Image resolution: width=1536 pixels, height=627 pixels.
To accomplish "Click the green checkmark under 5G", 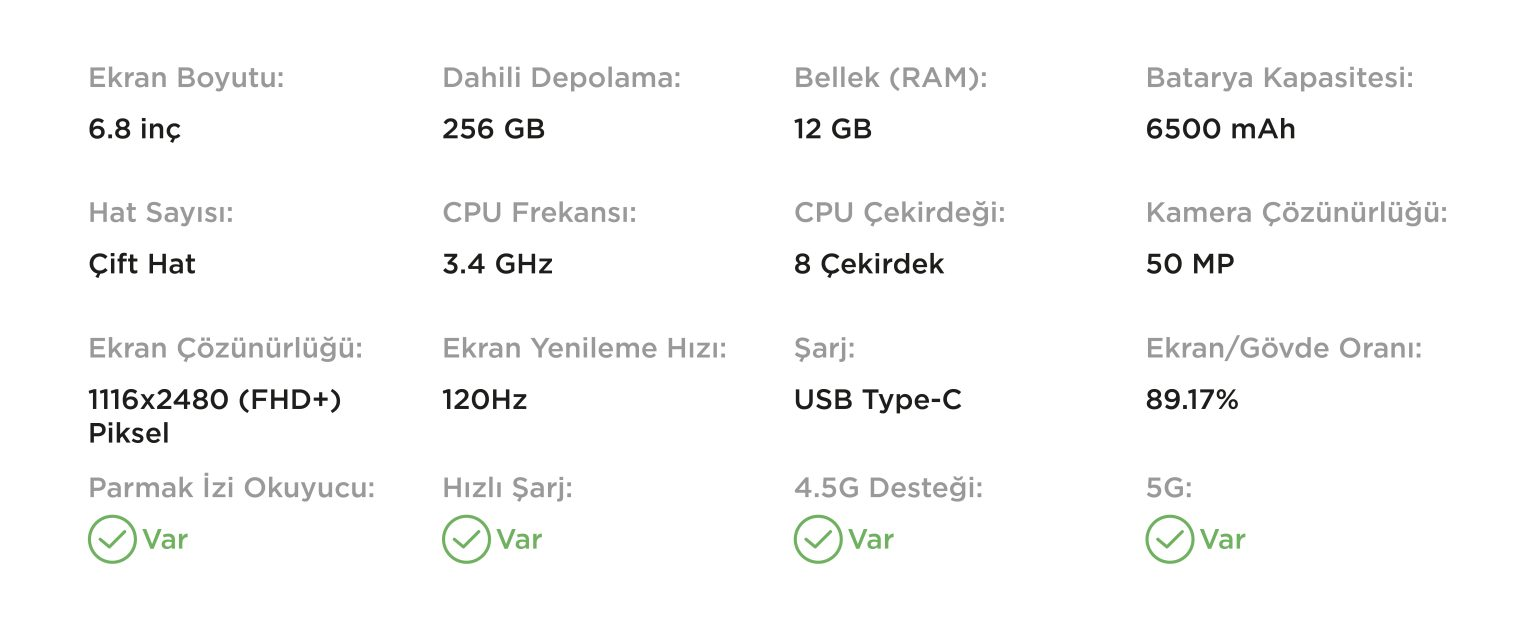I will [1170, 540].
